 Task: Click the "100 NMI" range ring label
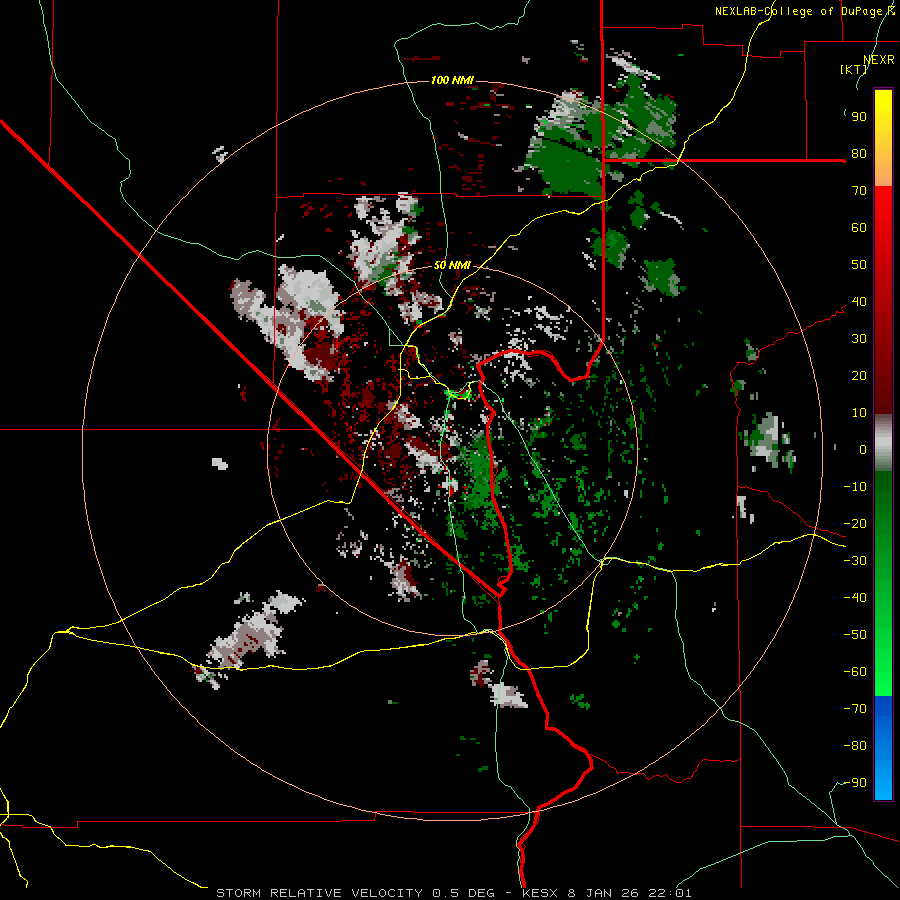click(452, 80)
